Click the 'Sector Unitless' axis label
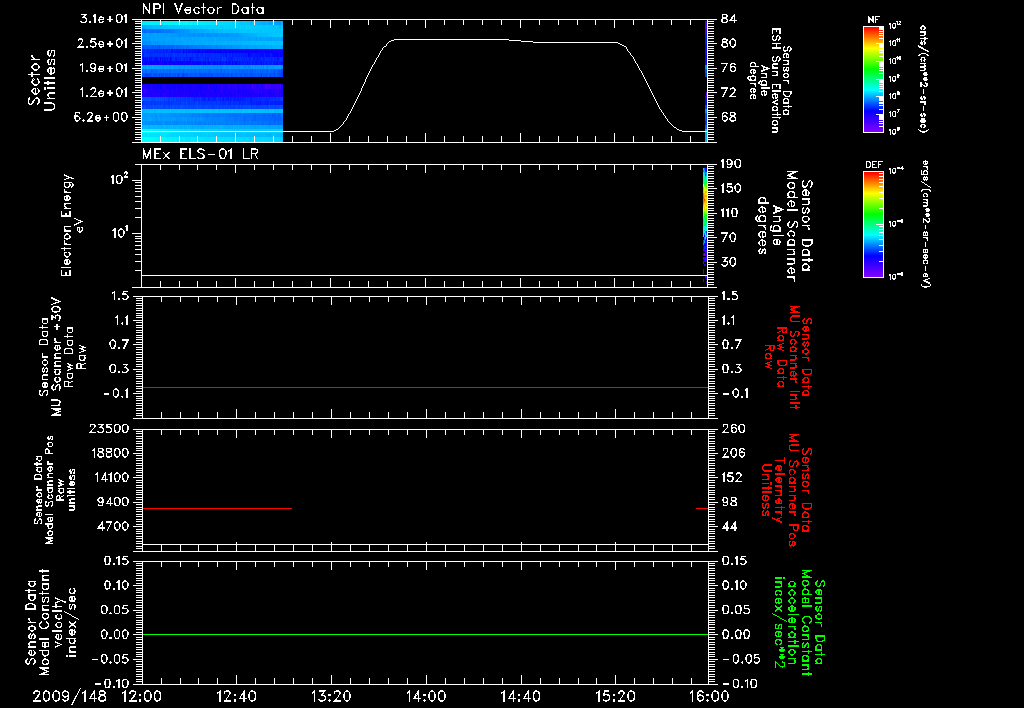The width and height of the screenshot is (1024, 708). [x=42, y=80]
